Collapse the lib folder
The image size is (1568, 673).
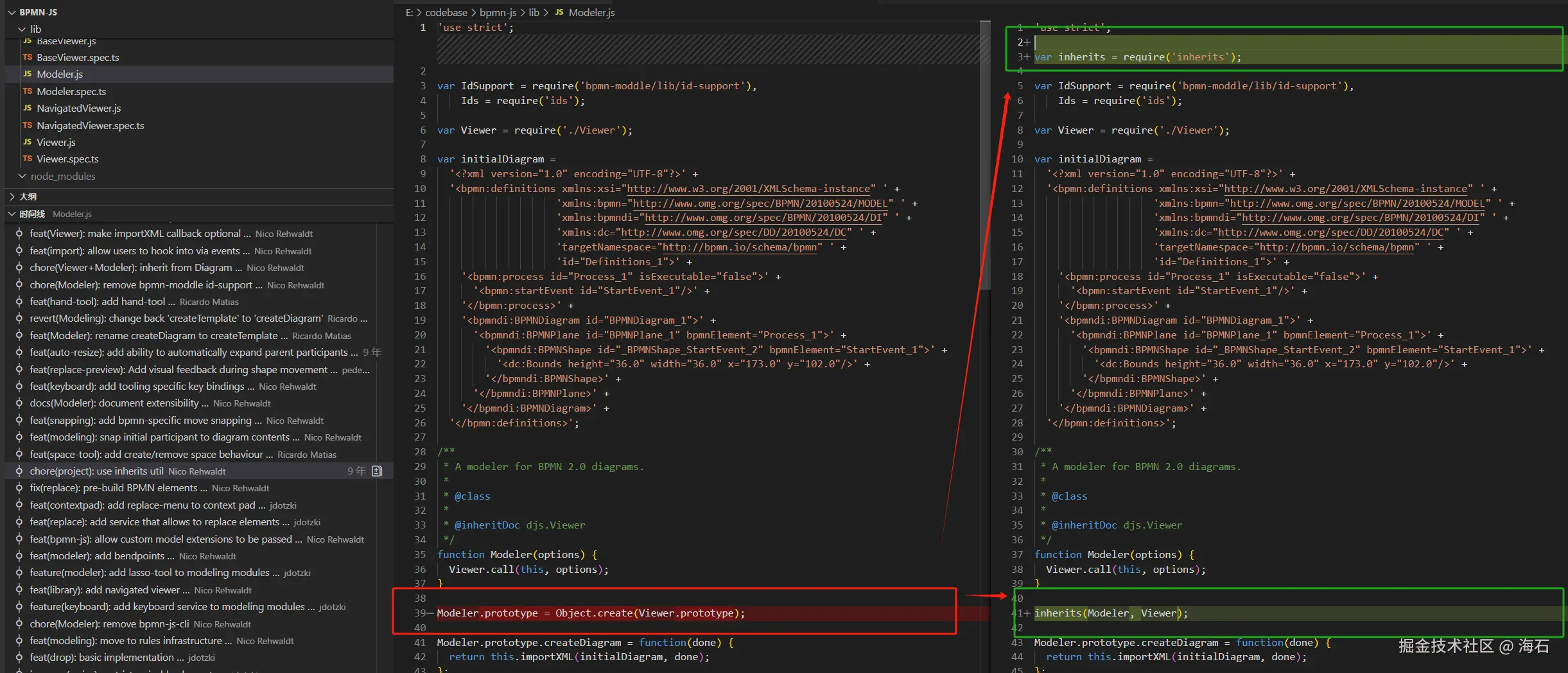22,29
